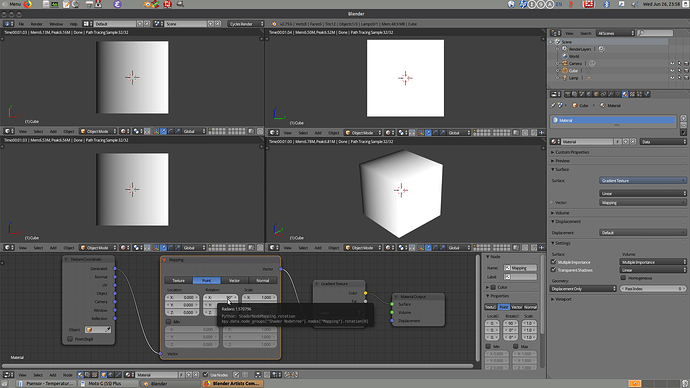
Task: Expand the Preview panel
Action: pos(562,161)
